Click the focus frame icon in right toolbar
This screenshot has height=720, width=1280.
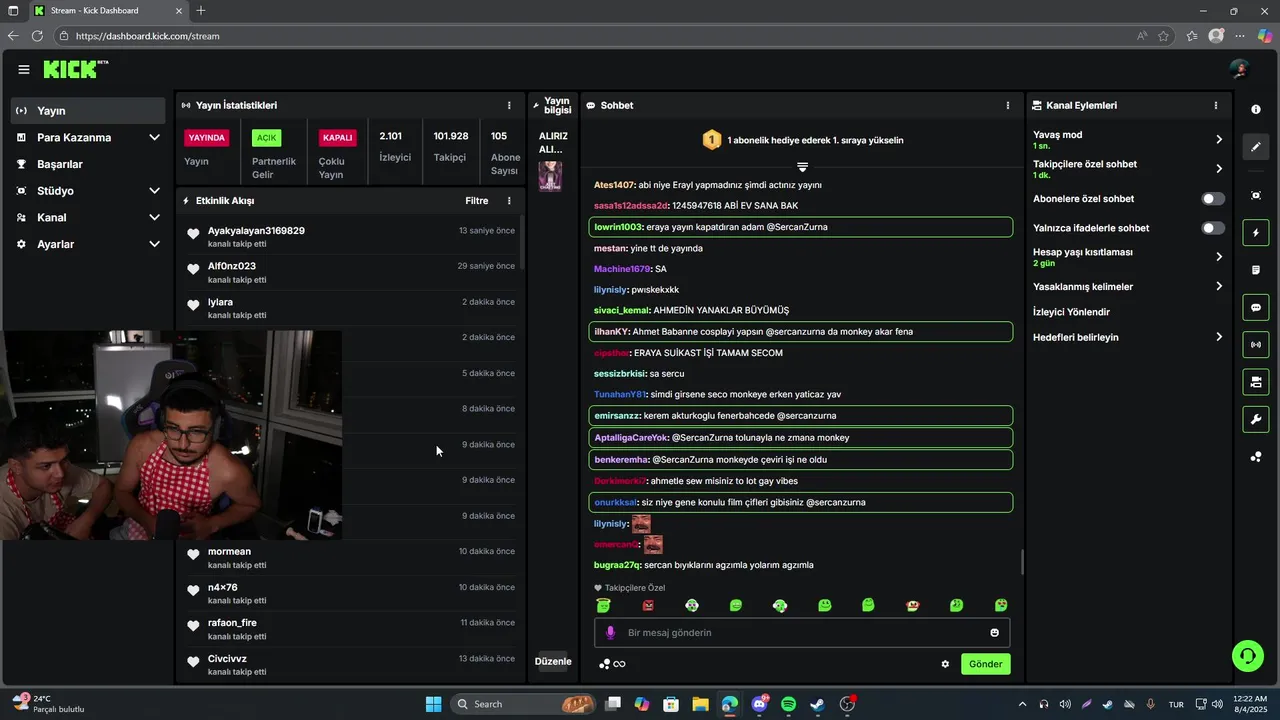click(1256, 195)
